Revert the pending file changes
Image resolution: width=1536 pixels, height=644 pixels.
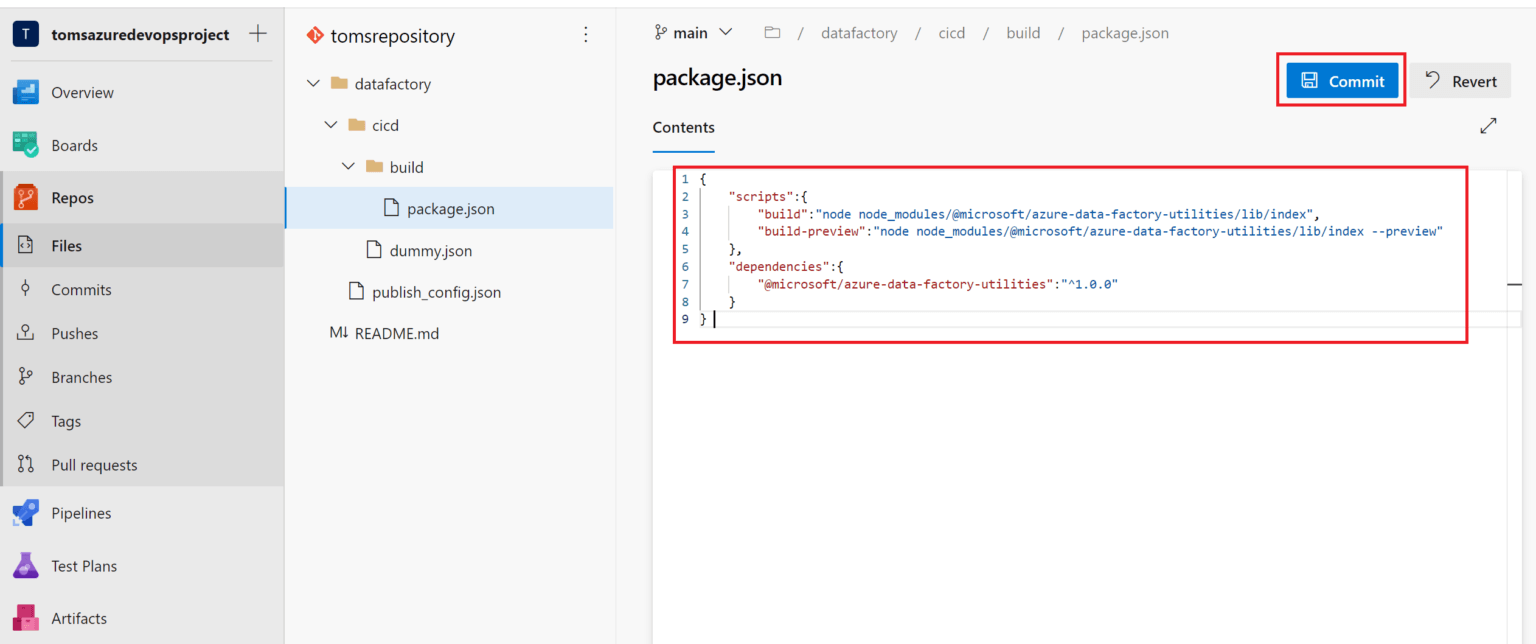pos(1459,80)
